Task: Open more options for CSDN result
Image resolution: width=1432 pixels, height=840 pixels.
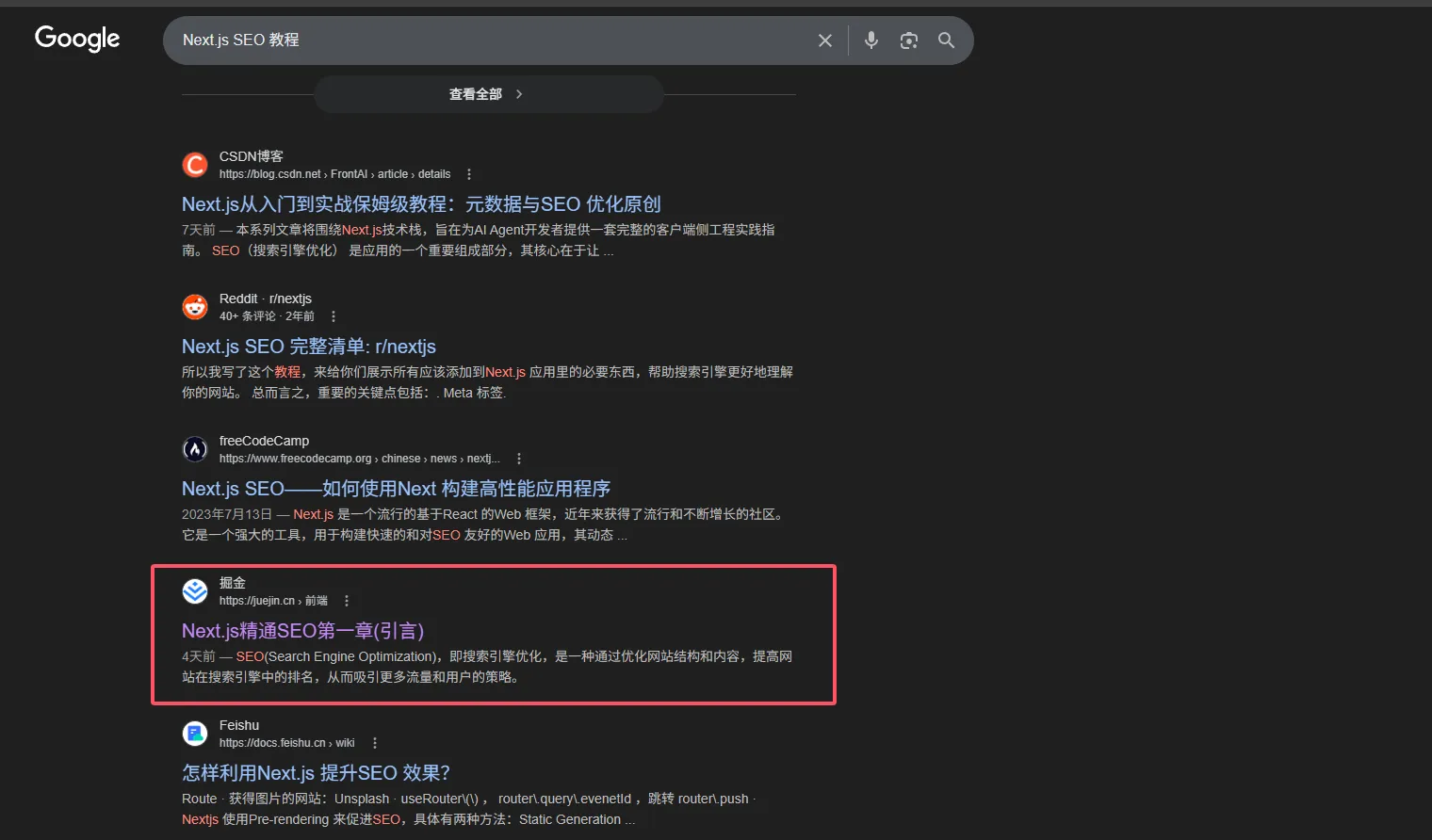Action: pyautogui.click(x=469, y=174)
